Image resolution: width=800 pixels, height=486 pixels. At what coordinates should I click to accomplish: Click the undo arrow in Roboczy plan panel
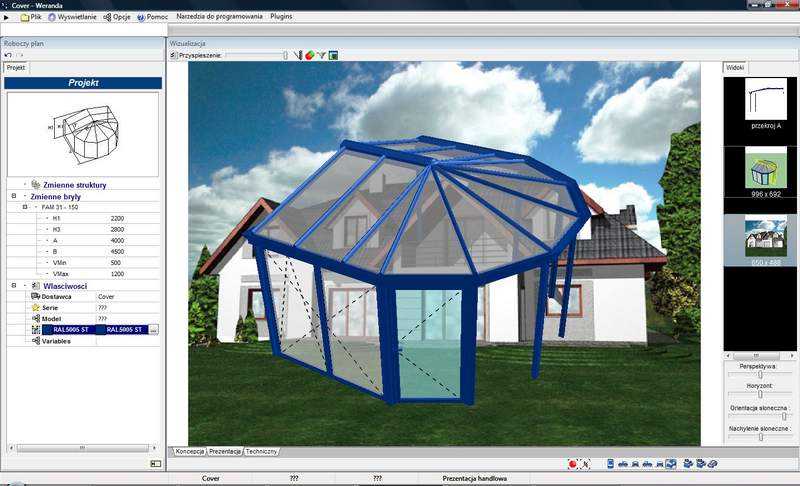click(x=8, y=55)
